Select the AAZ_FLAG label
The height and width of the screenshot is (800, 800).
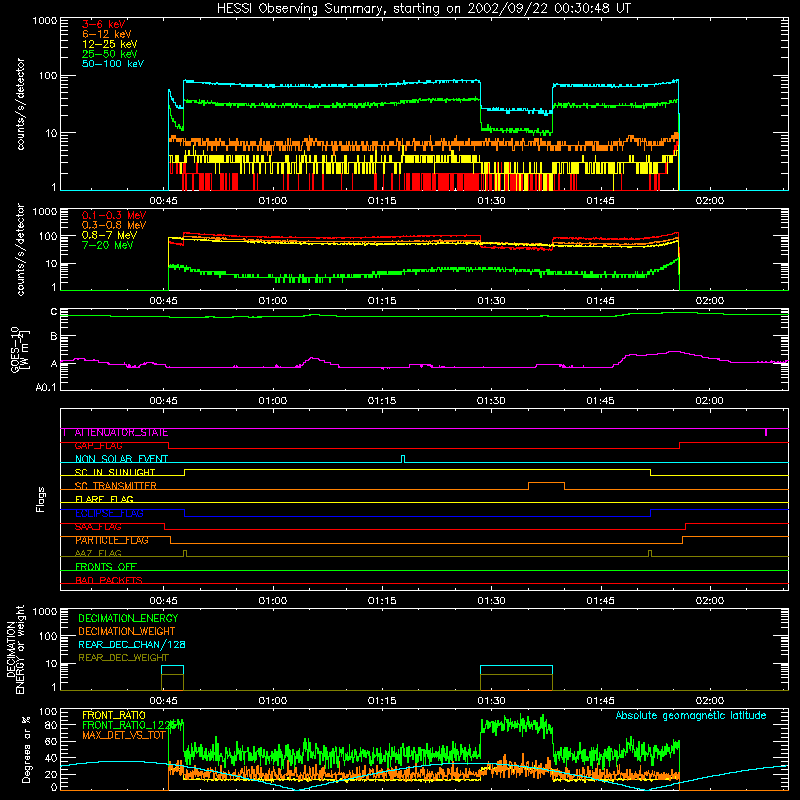click(98, 553)
